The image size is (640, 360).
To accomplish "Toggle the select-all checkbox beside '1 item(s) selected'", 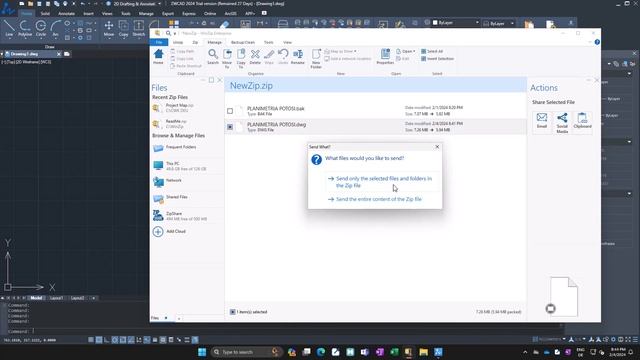I will tap(232, 312).
